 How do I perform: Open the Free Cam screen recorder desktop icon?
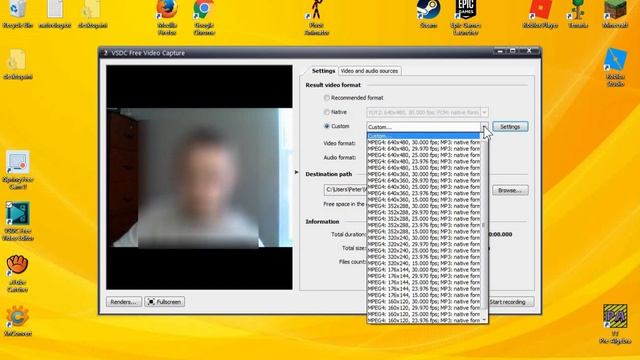(18, 170)
